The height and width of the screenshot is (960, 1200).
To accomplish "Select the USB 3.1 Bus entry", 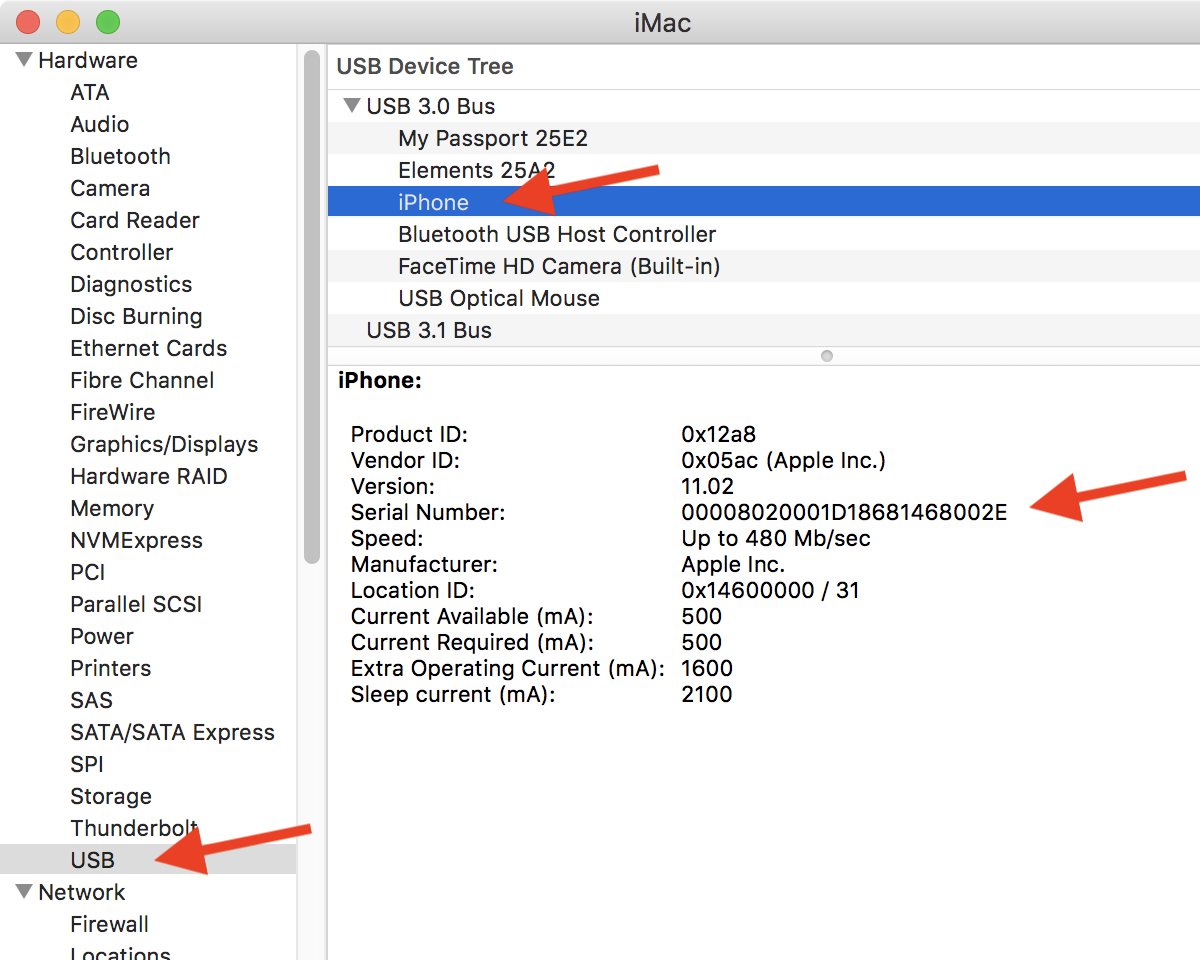I will tap(428, 330).
